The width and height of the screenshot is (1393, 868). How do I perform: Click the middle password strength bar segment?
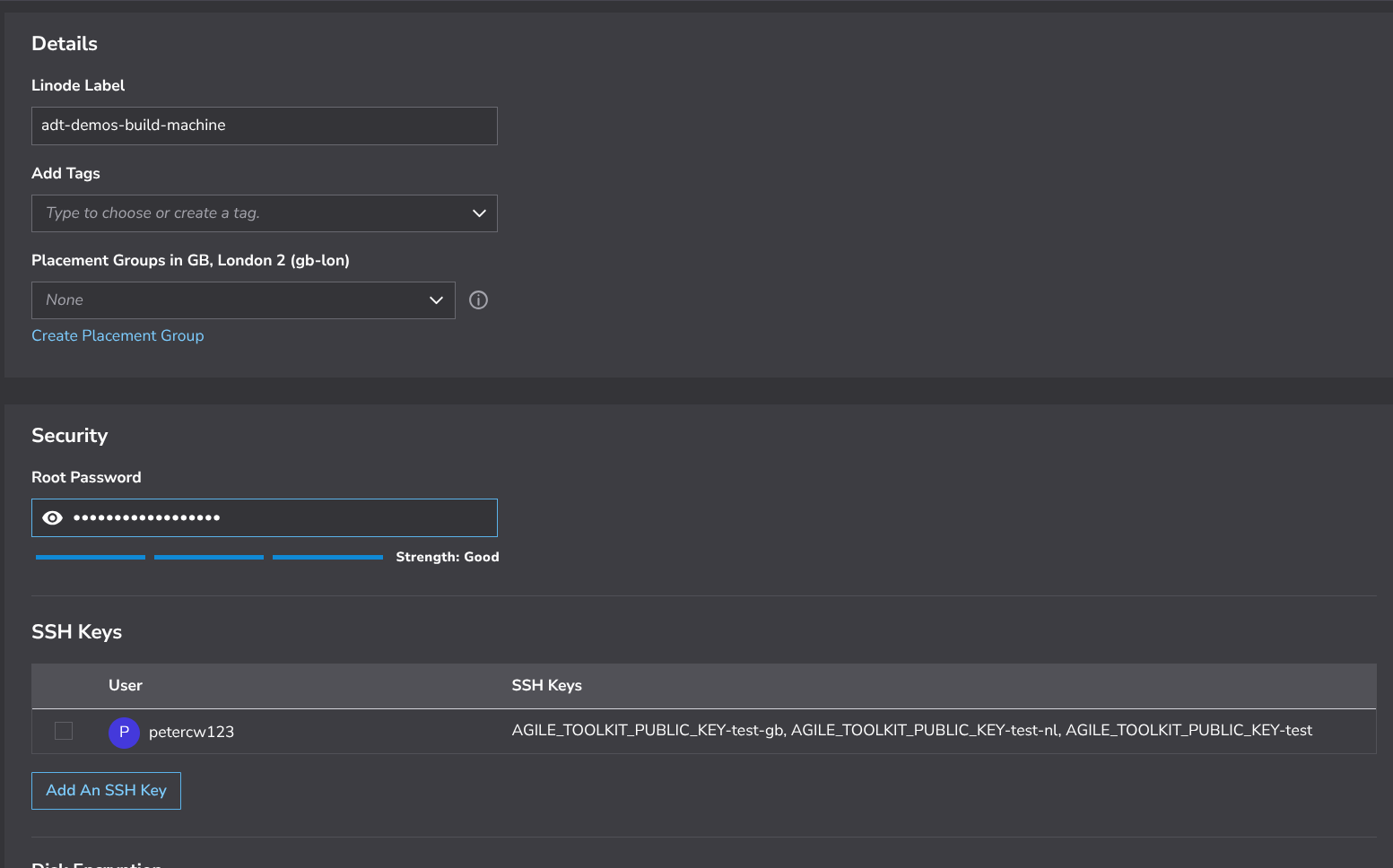click(x=209, y=558)
